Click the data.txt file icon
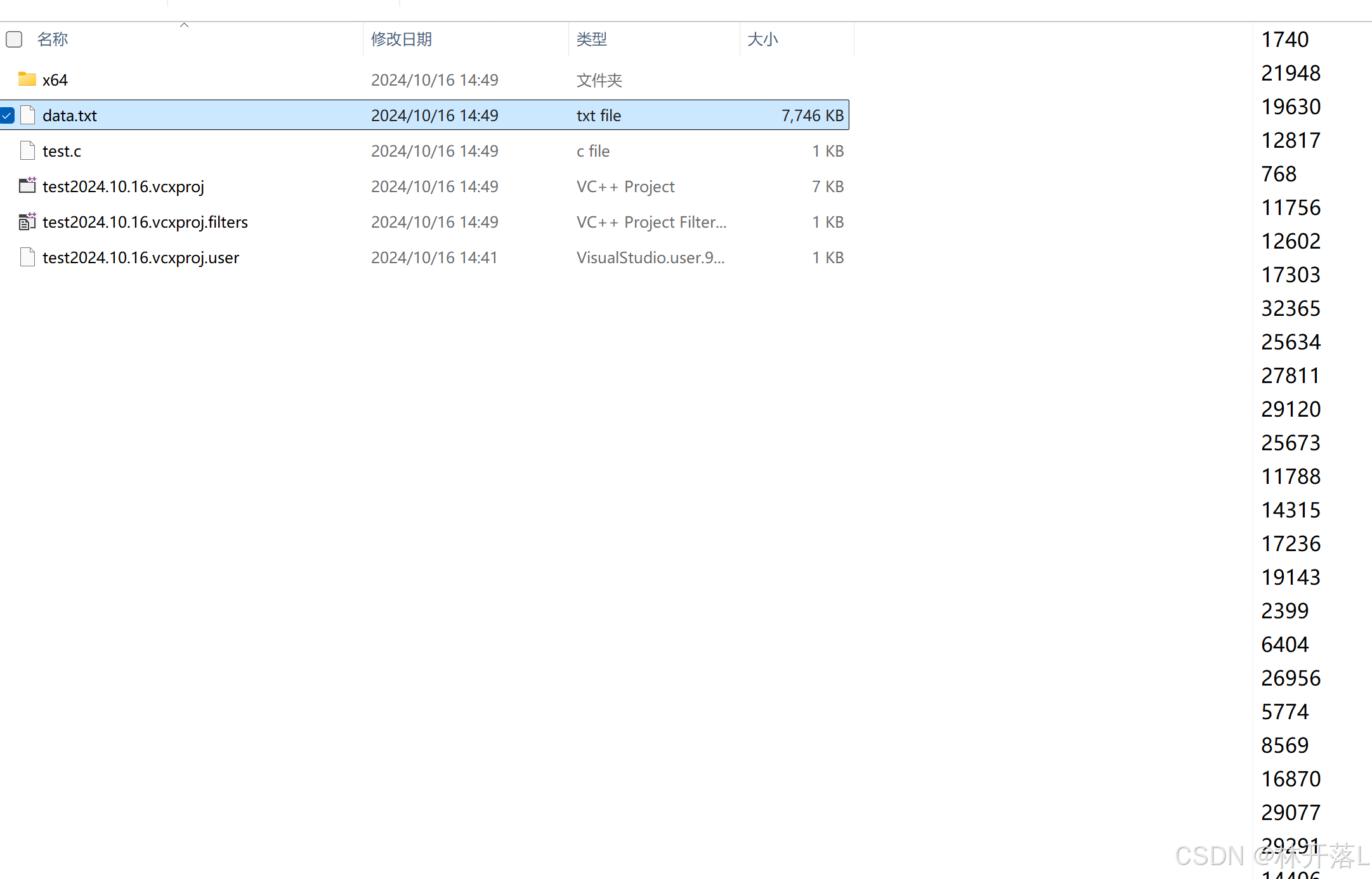Screen dimensions: 1372x879 pos(27,115)
